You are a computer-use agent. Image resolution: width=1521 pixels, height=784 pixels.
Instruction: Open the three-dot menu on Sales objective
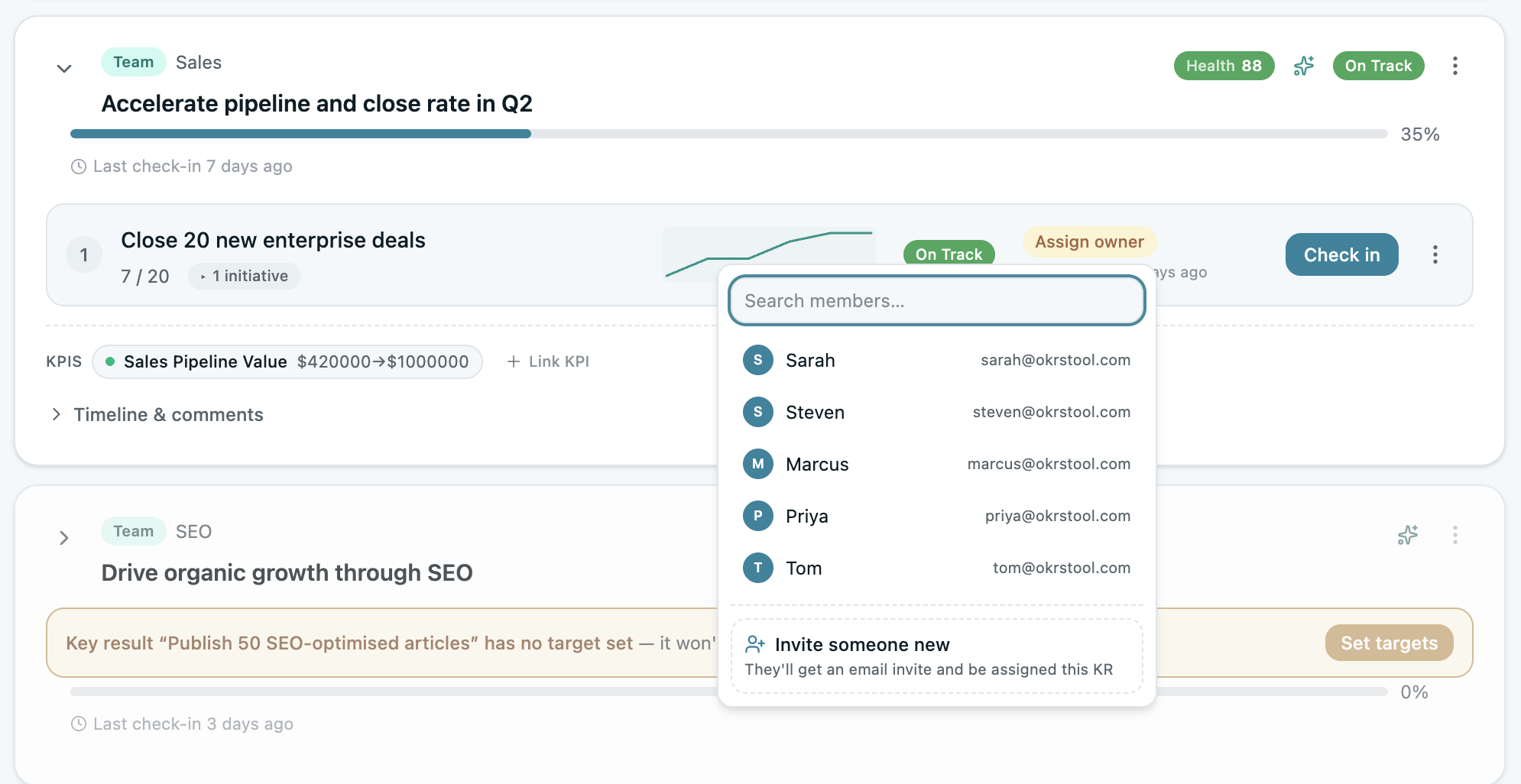[x=1455, y=66]
